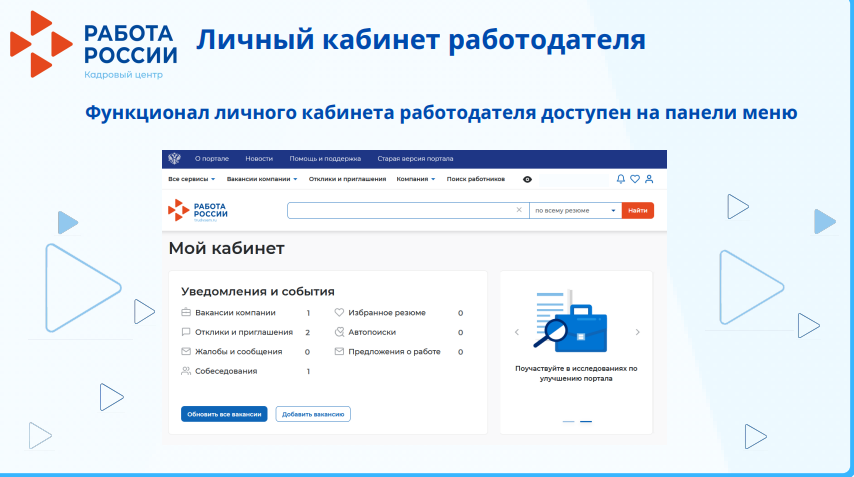The width and height of the screenshot is (854, 477).
Task: Click the Работа России logo beside search
Action: pos(198,210)
